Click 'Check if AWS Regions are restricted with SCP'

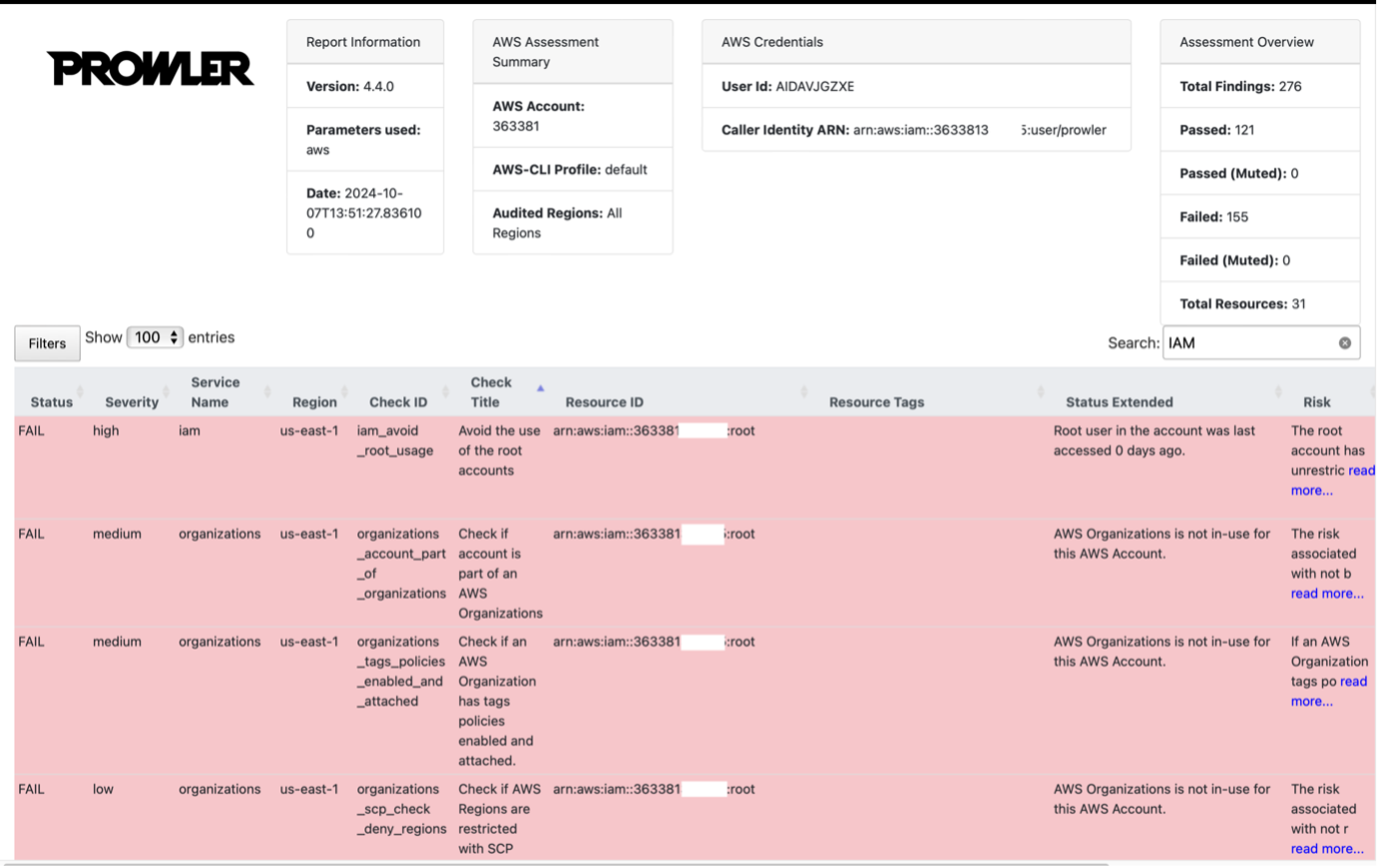[x=499, y=819]
